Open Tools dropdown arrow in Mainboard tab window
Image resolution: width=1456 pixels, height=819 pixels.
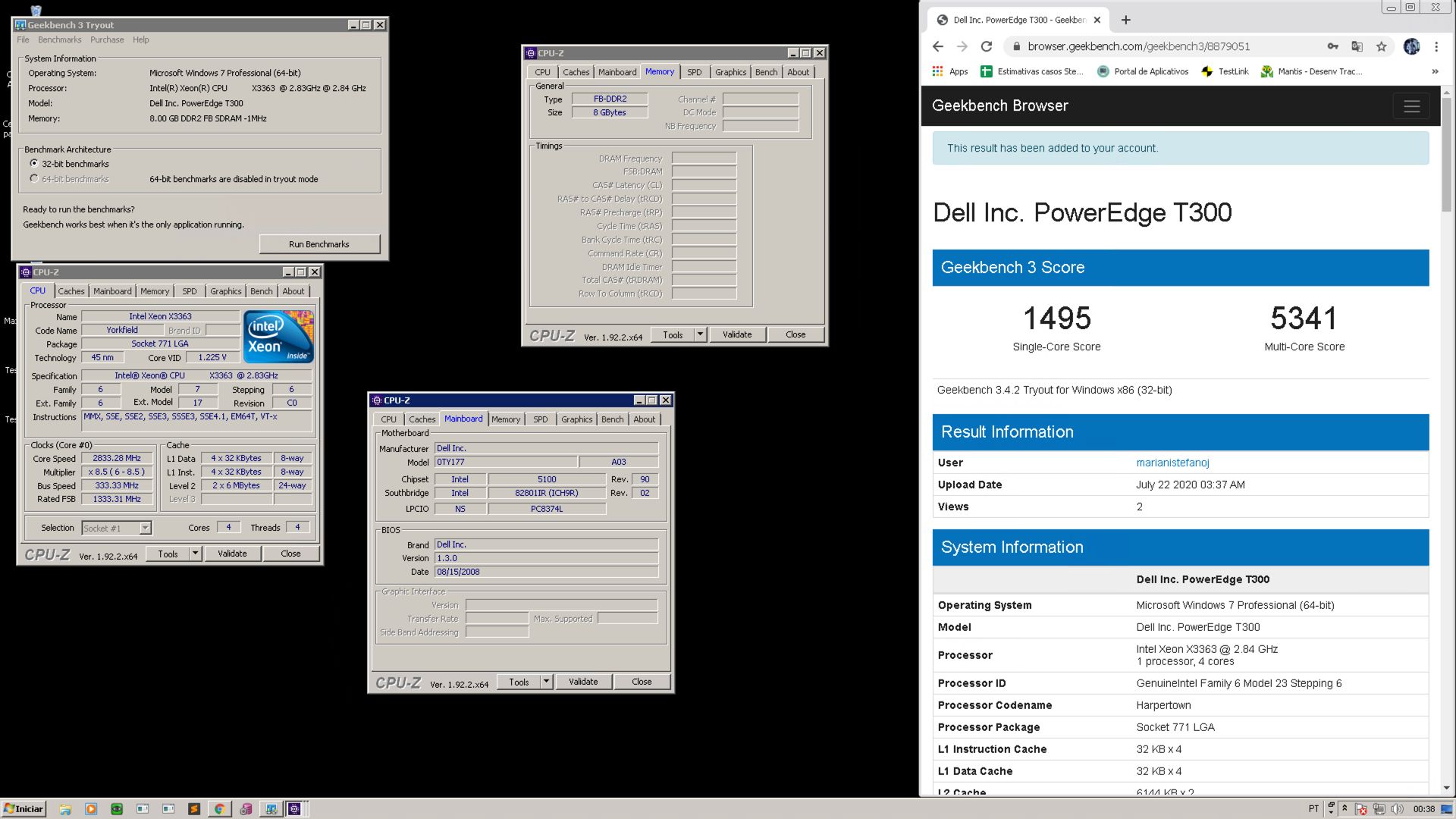pos(546,682)
